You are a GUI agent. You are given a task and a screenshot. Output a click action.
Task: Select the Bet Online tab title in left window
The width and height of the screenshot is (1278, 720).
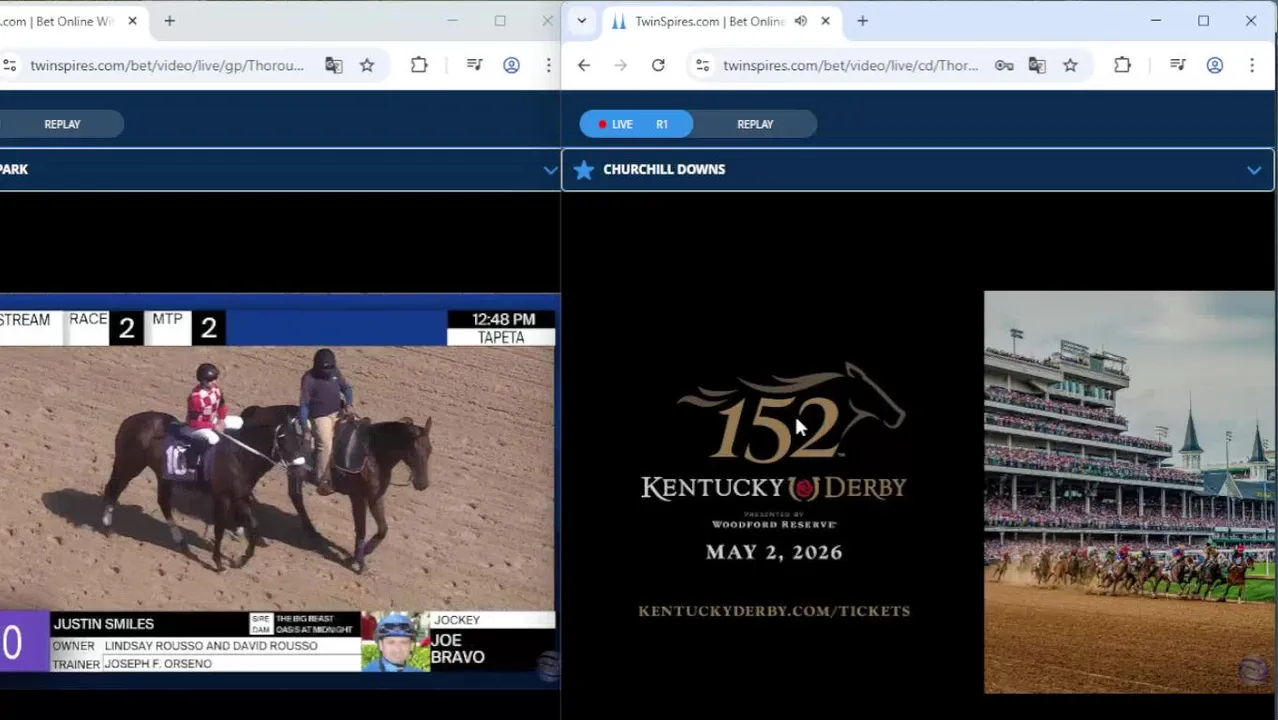click(x=58, y=21)
